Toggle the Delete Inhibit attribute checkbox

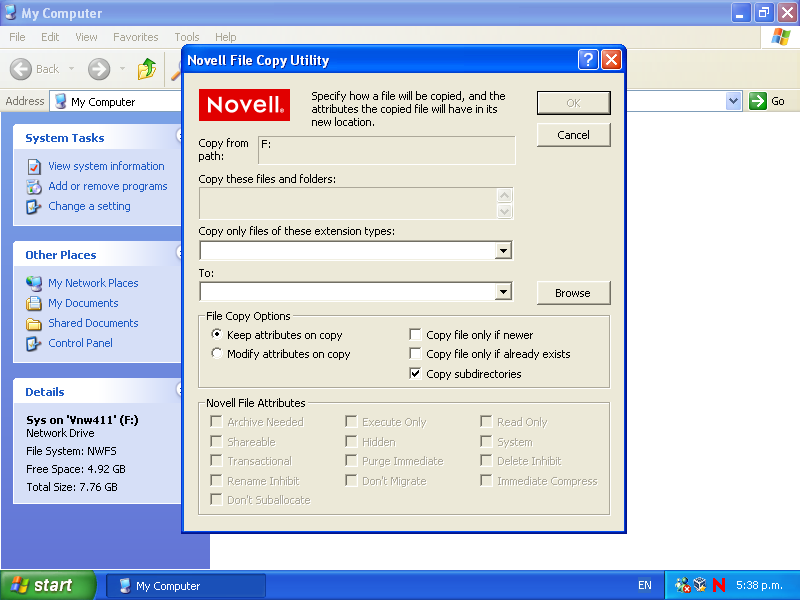coord(486,461)
